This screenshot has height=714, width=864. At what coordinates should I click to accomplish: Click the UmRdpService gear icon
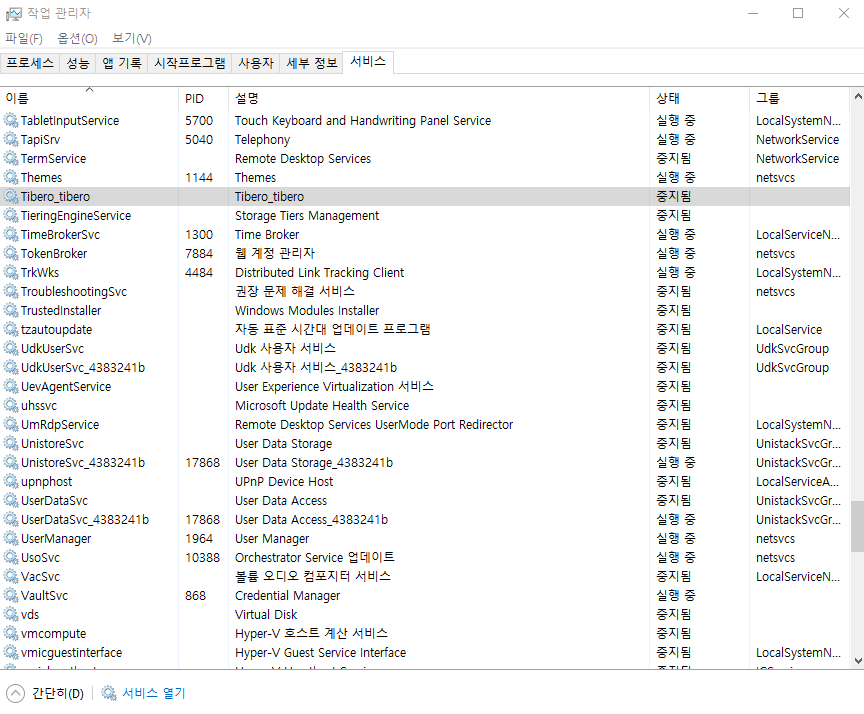point(11,424)
